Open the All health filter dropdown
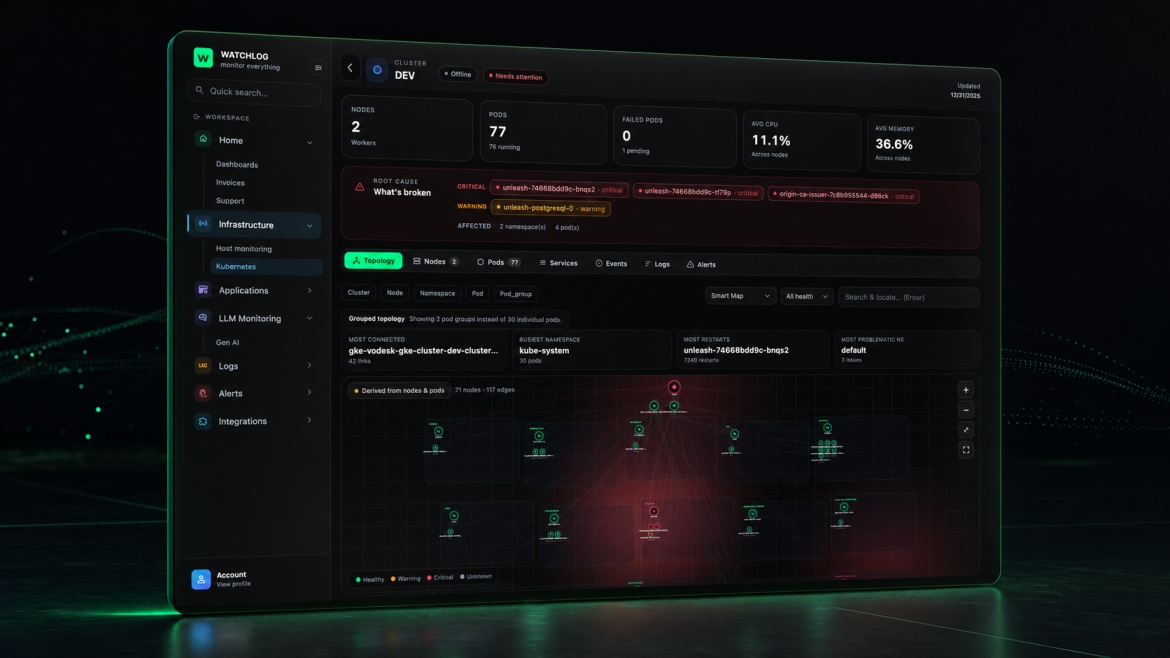This screenshot has width=1170, height=658. (807, 297)
